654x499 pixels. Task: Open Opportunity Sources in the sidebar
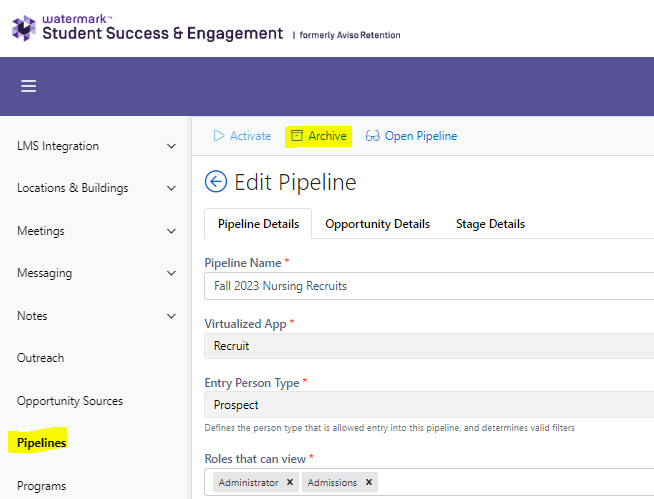coord(70,401)
